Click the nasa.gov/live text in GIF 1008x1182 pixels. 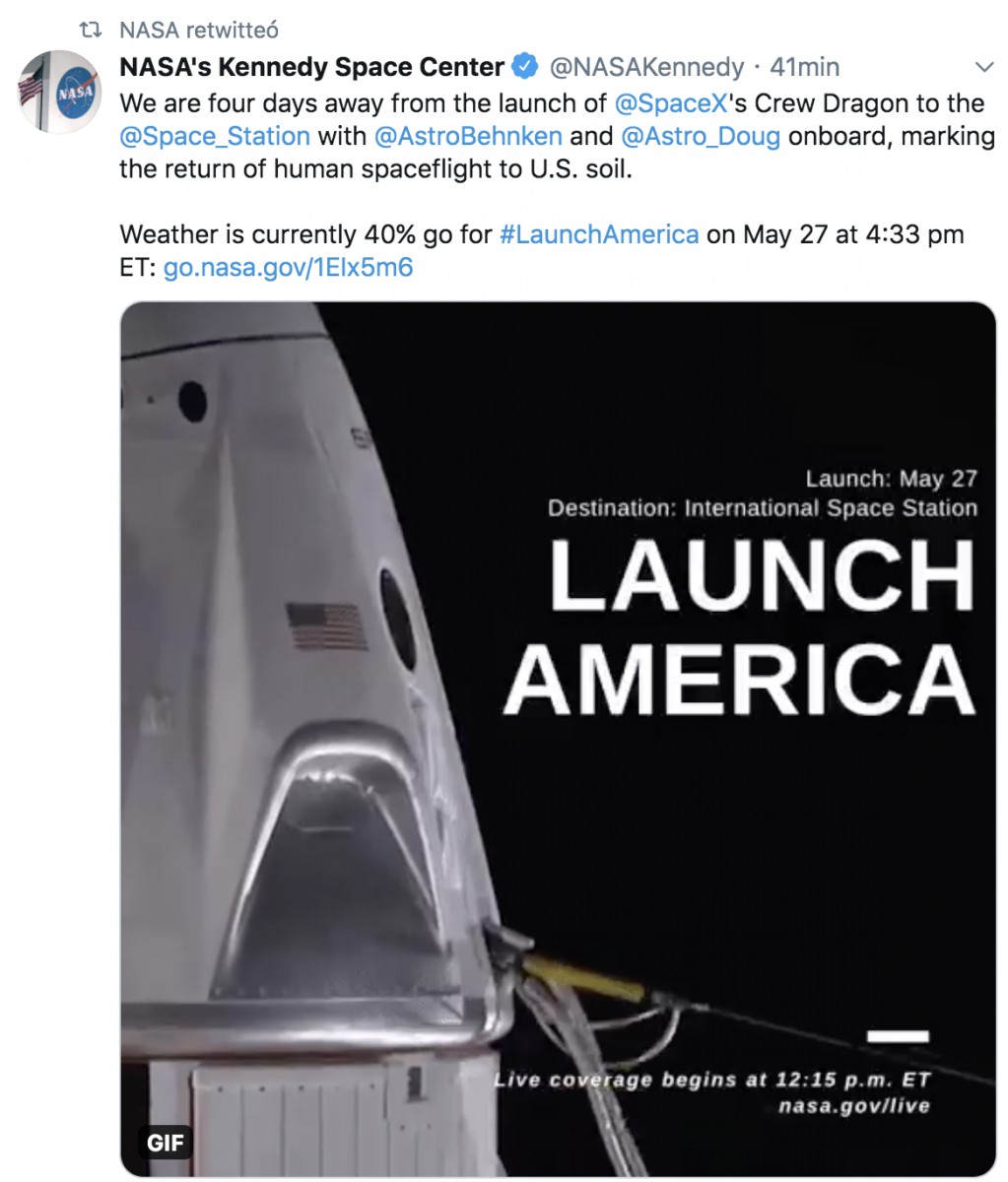(x=853, y=1105)
